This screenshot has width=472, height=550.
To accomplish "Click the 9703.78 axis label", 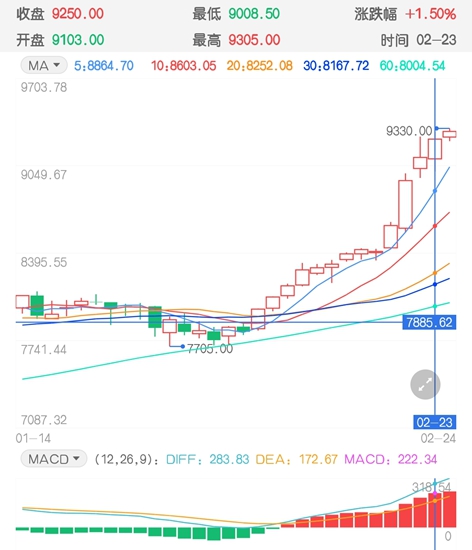I will pos(44,87).
